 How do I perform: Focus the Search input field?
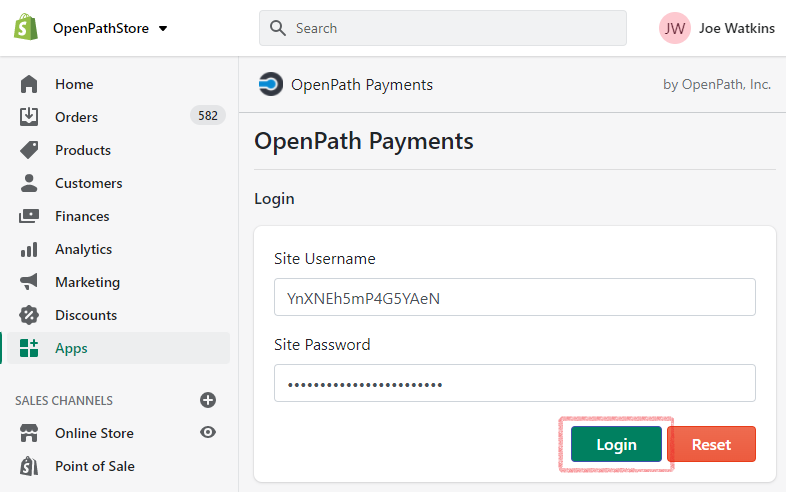tap(443, 28)
